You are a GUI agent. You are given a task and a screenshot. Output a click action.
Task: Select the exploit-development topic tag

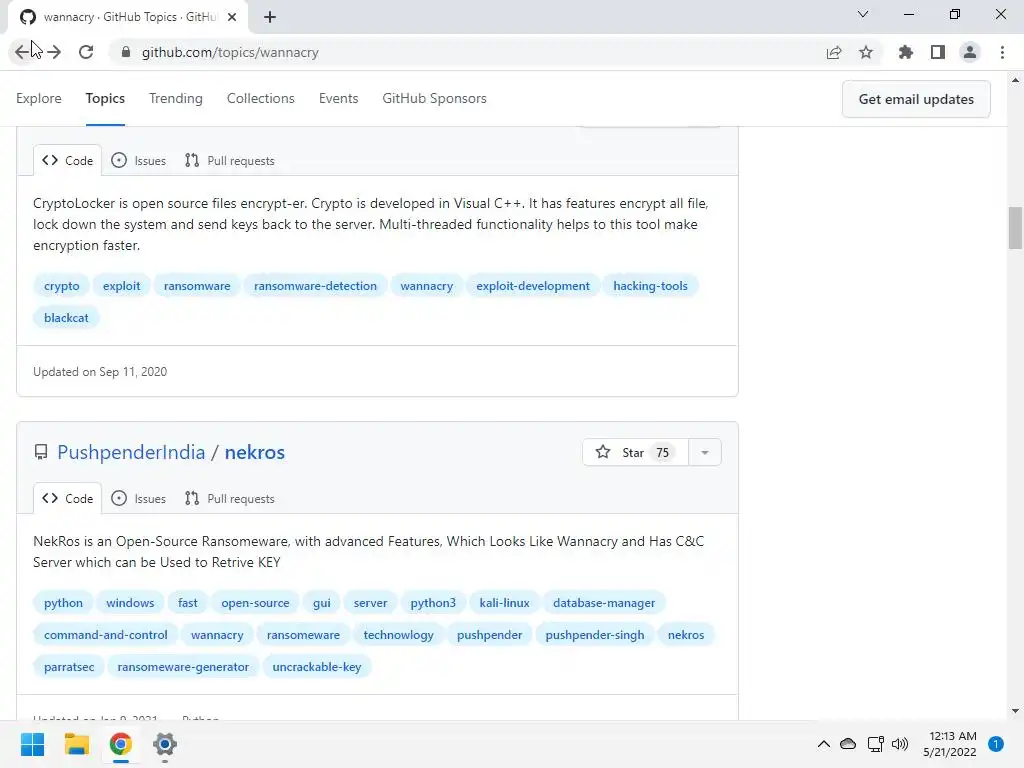[533, 286]
